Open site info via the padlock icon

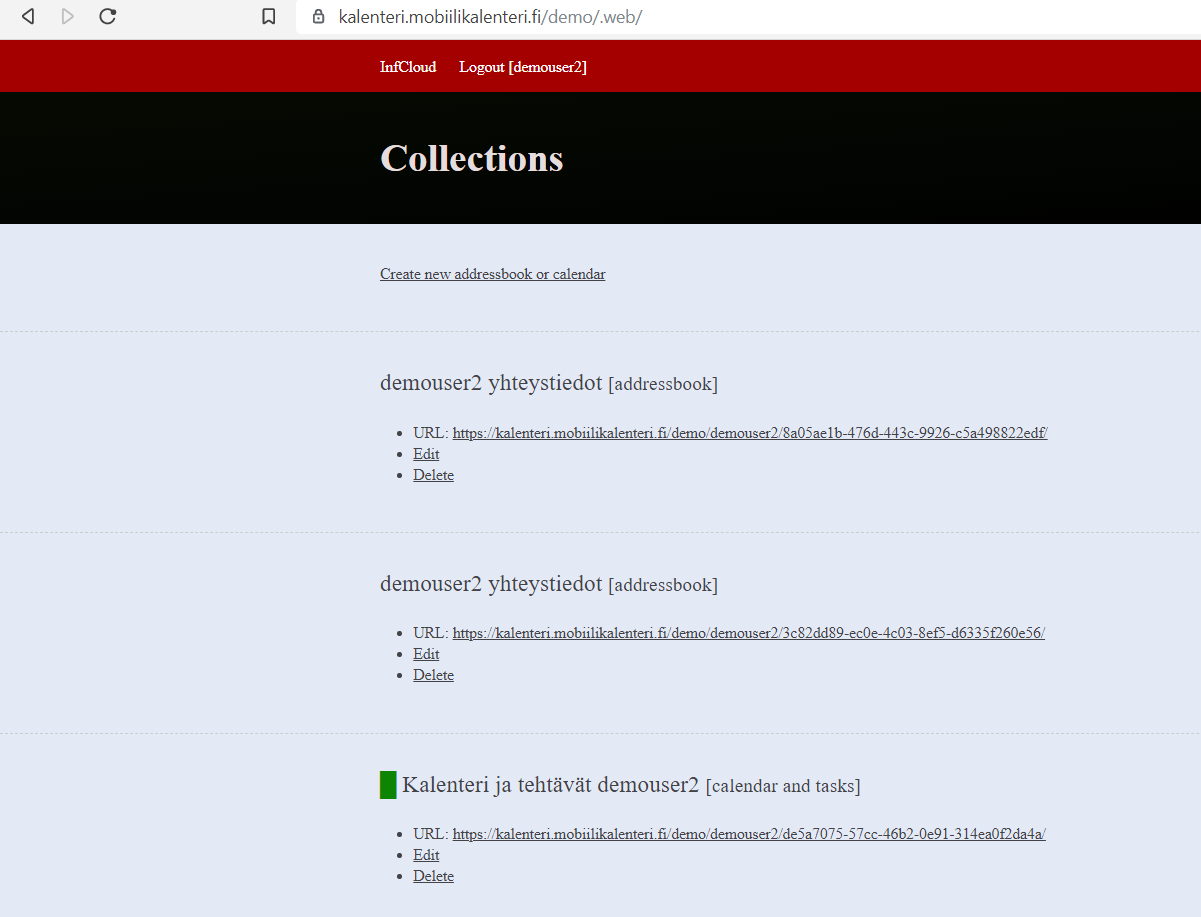pyautogui.click(x=319, y=17)
